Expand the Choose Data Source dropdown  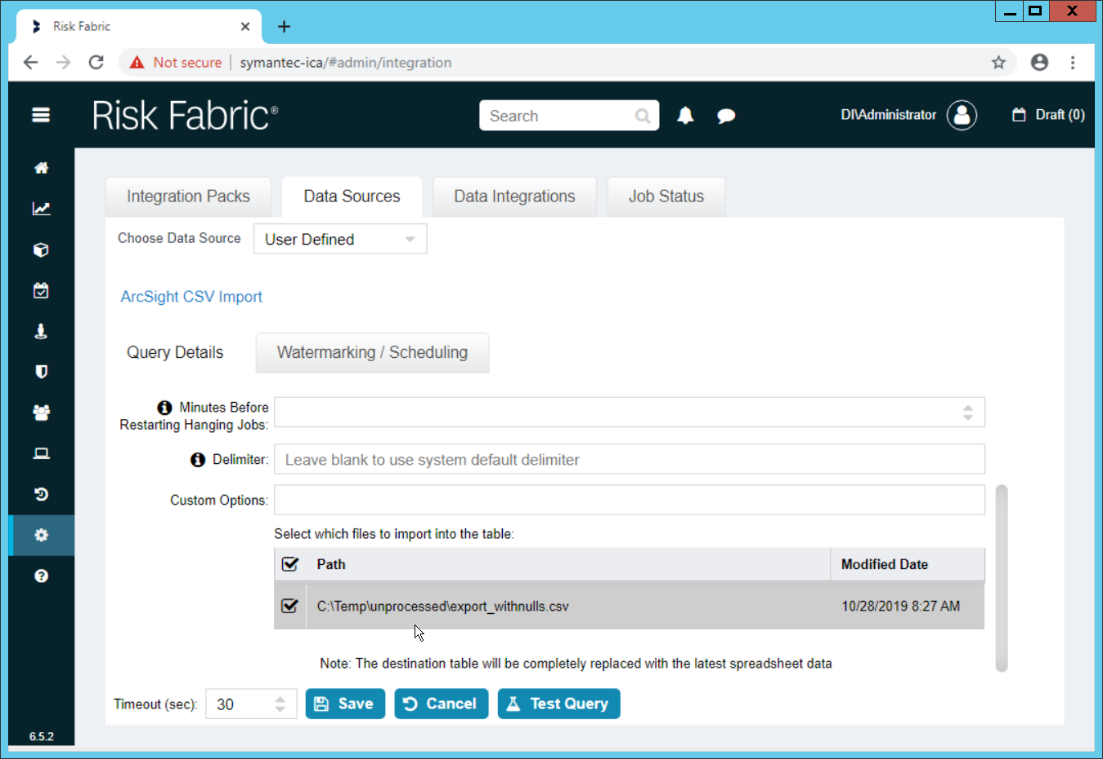pyautogui.click(x=340, y=239)
